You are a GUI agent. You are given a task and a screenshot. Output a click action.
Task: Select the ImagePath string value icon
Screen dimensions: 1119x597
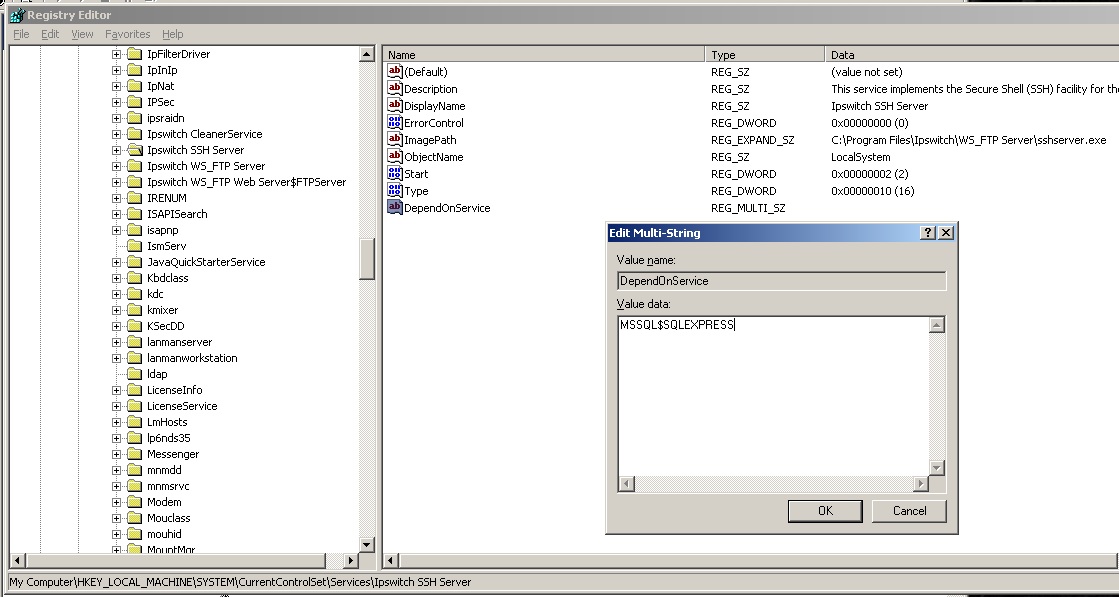pyautogui.click(x=395, y=140)
